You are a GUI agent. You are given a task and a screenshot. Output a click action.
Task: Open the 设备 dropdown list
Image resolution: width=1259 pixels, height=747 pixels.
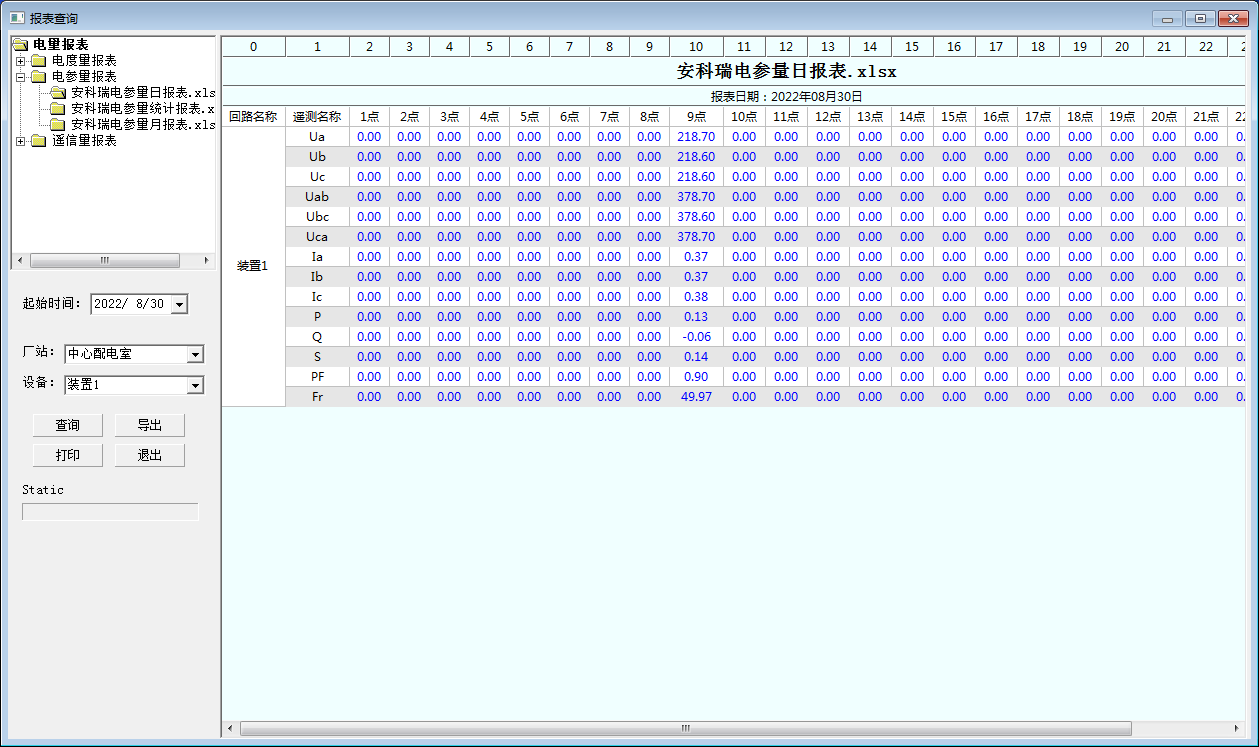point(196,385)
